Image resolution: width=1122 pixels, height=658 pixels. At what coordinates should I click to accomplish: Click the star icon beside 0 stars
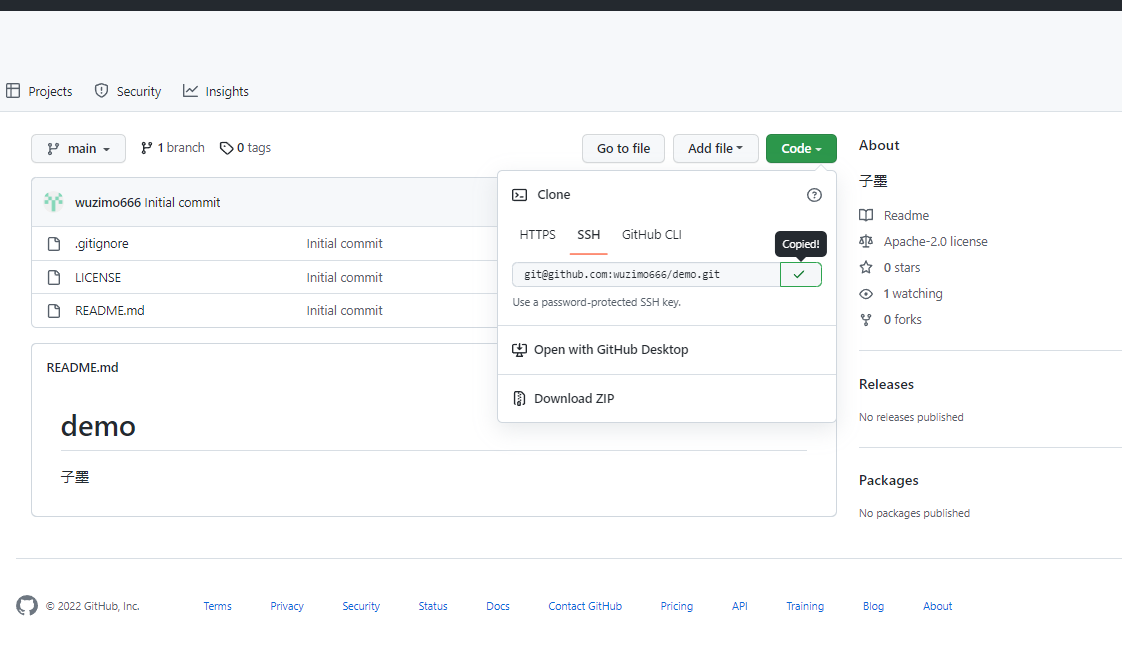[866, 268]
